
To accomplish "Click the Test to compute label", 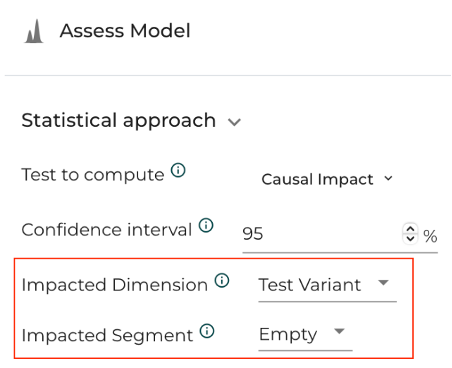I will point(93,175).
